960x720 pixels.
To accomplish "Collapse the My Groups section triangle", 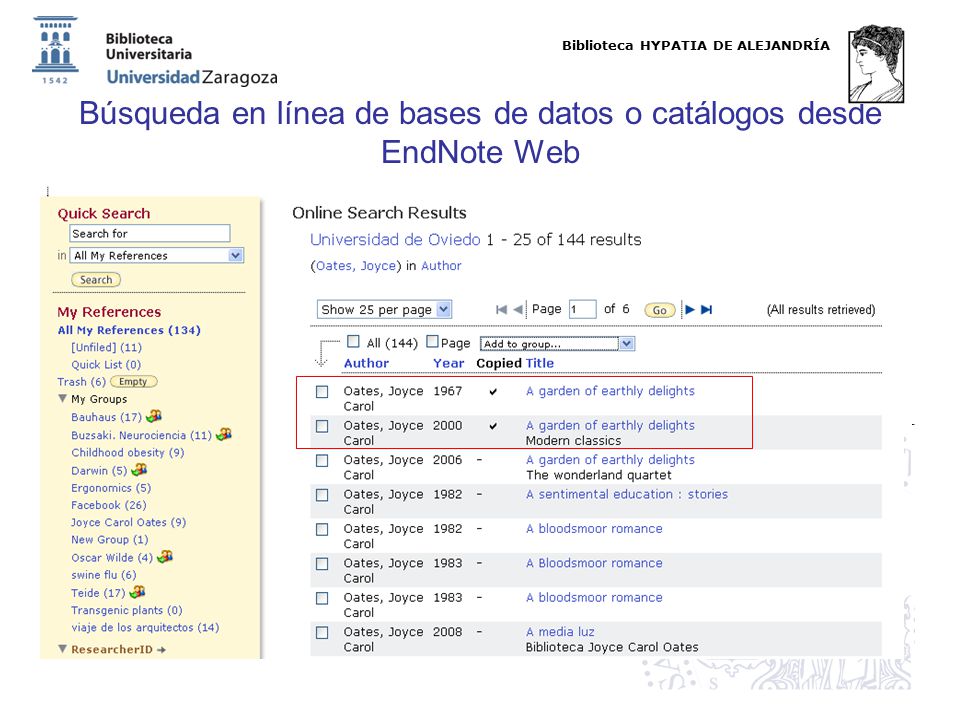I will pyautogui.click(x=62, y=399).
